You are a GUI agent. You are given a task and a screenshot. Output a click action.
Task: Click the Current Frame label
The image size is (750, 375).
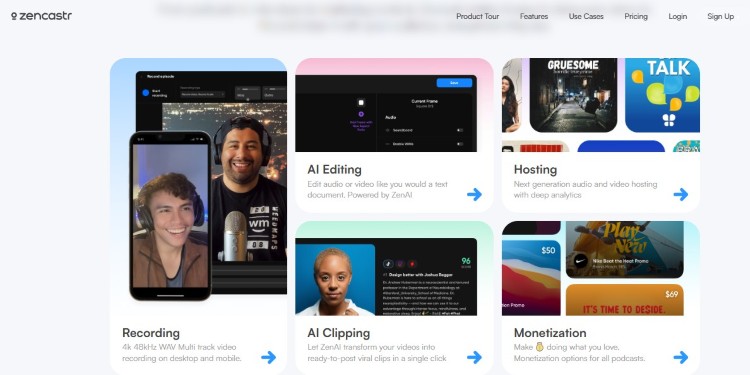424,101
